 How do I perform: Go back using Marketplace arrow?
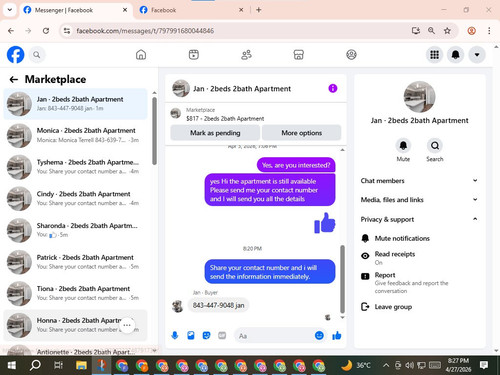[x=14, y=79]
